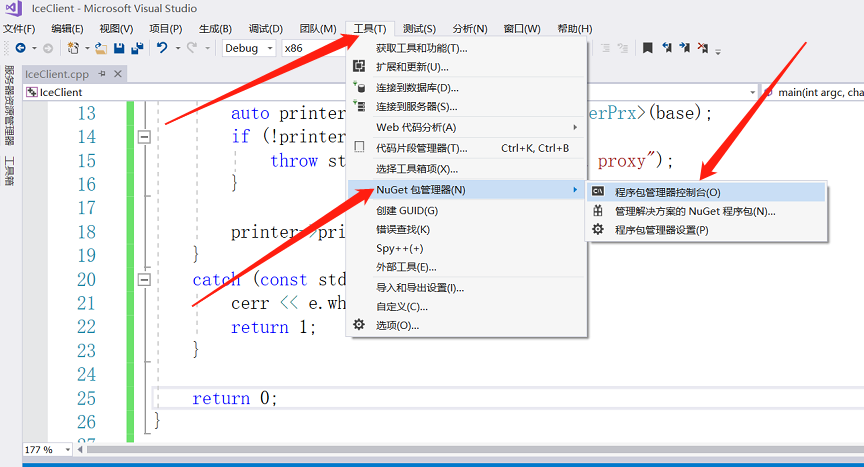The height and width of the screenshot is (467, 864).
Task: Click the code snippets manager icon
Action: [x=359, y=147]
